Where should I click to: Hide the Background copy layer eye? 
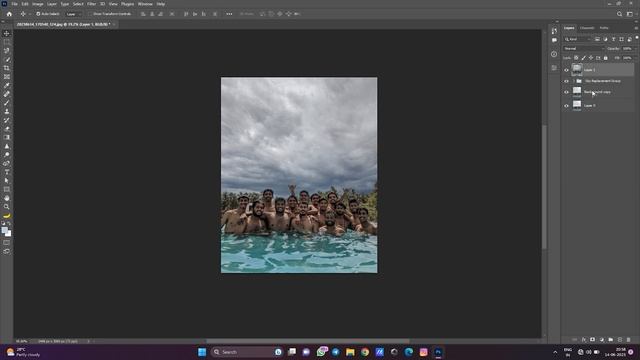coord(566,92)
